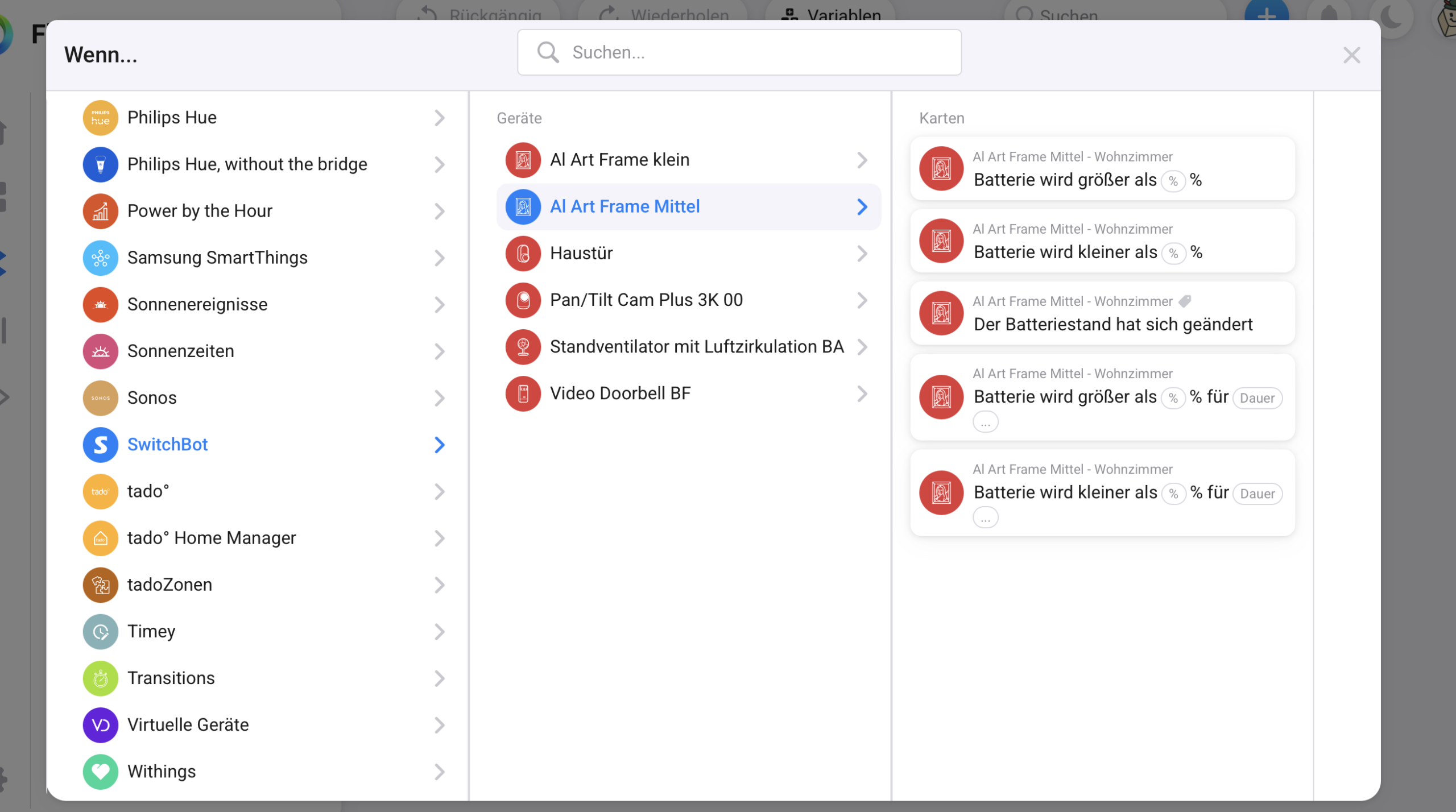Screen dimensions: 1456x812
Task: Click the Timey clock icon
Action: click(x=101, y=631)
